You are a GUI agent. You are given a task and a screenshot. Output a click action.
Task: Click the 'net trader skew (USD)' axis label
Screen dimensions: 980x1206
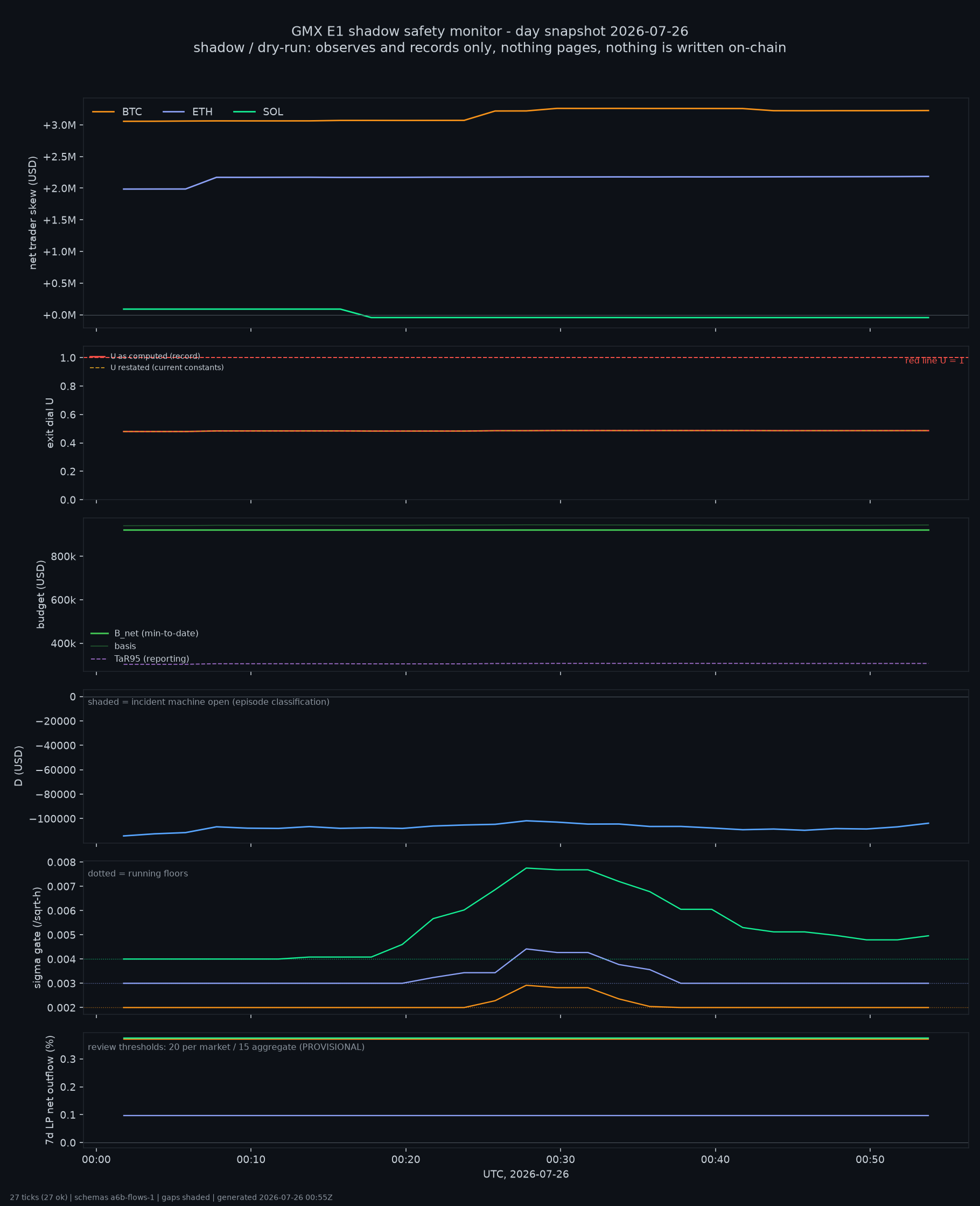pos(33,213)
